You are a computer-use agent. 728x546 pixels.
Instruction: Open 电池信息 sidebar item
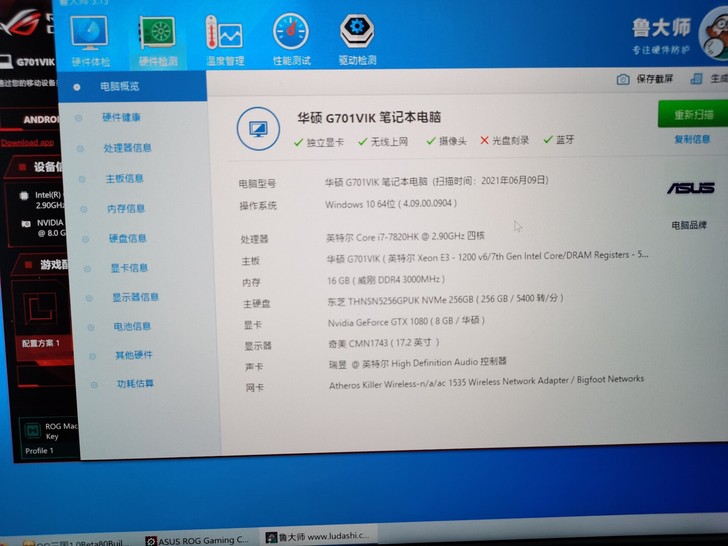[x=132, y=326]
